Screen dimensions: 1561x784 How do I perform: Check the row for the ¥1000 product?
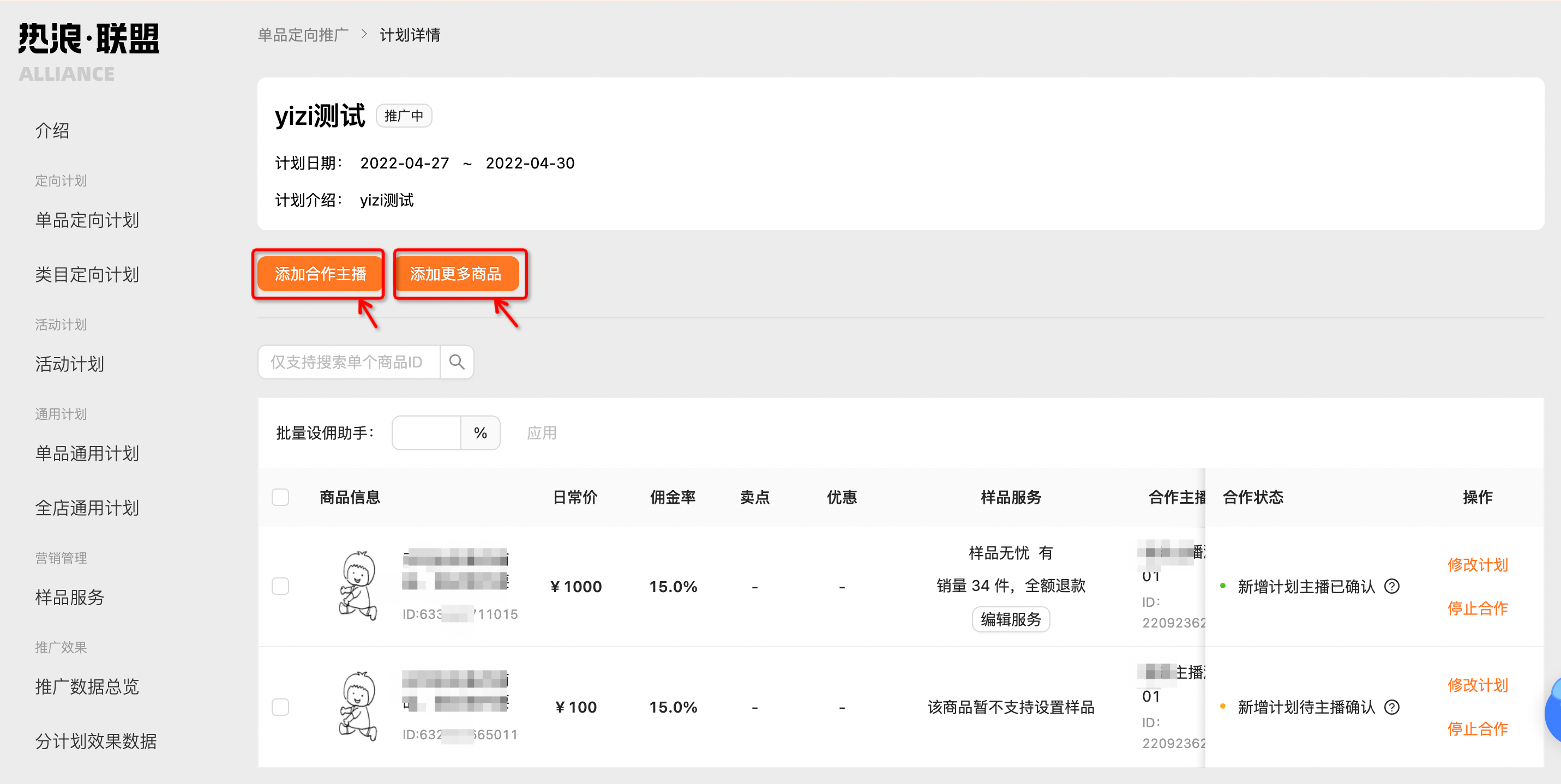coord(280,587)
